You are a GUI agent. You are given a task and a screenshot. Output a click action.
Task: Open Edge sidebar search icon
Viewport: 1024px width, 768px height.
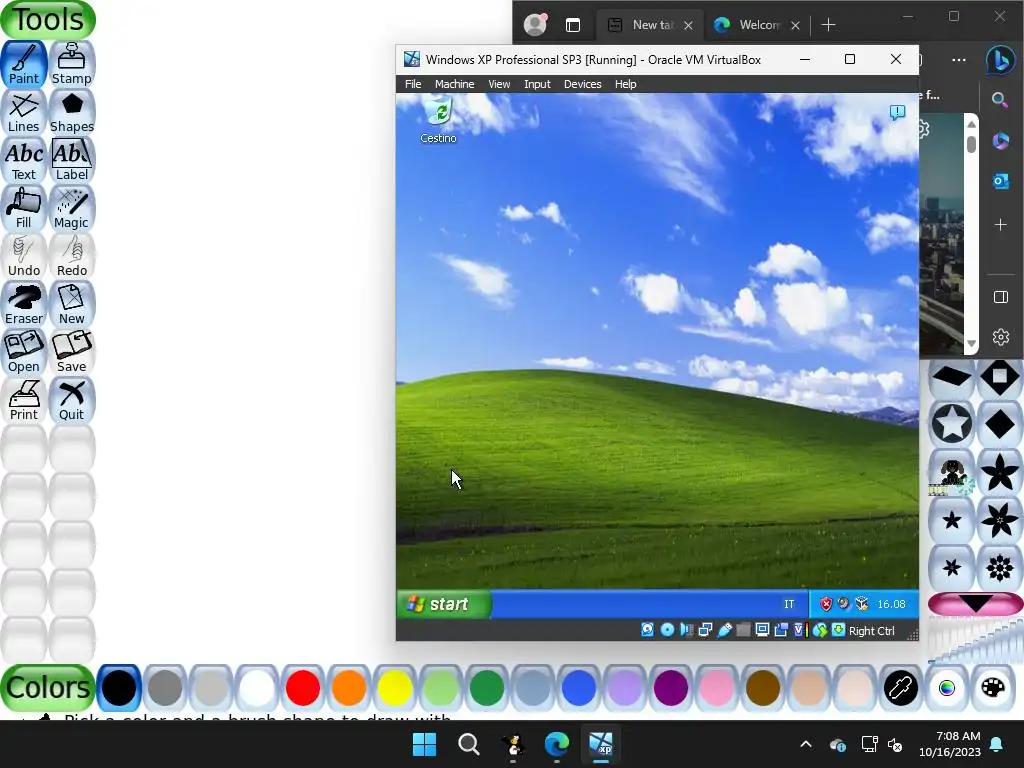(1000, 100)
